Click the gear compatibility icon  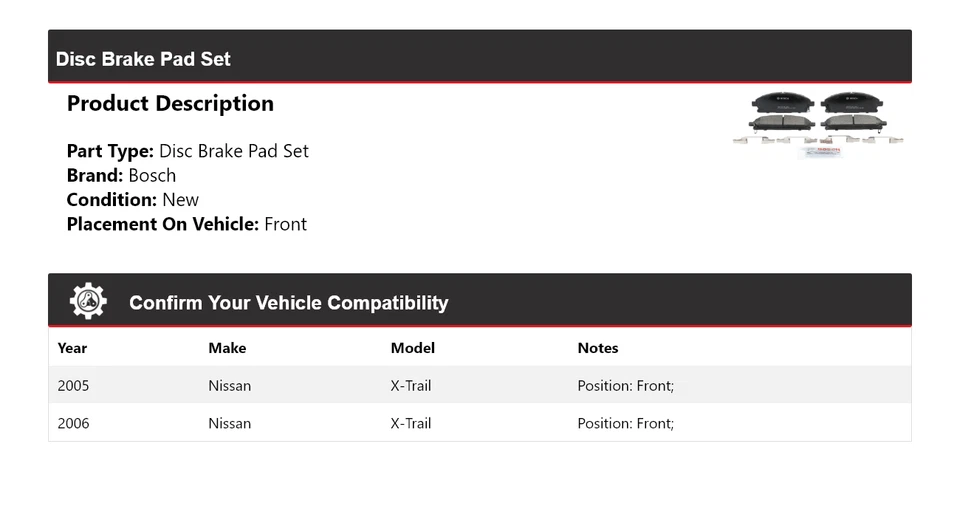[x=88, y=301]
